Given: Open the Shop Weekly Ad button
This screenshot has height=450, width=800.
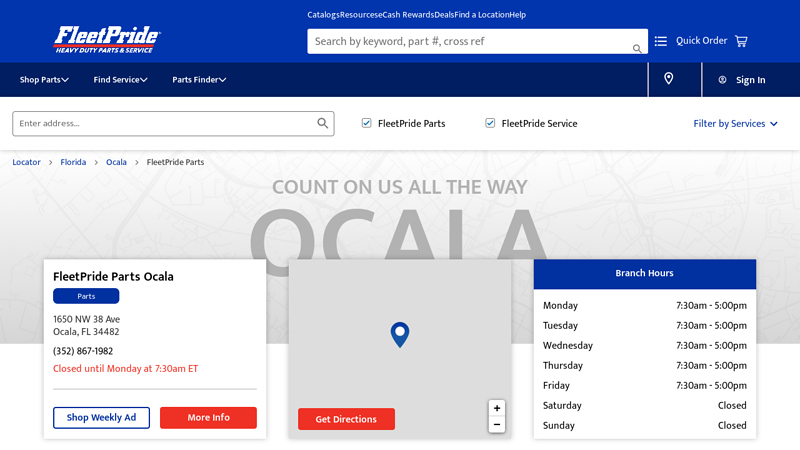Looking at the screenshot, I should [x=101, y=417].
